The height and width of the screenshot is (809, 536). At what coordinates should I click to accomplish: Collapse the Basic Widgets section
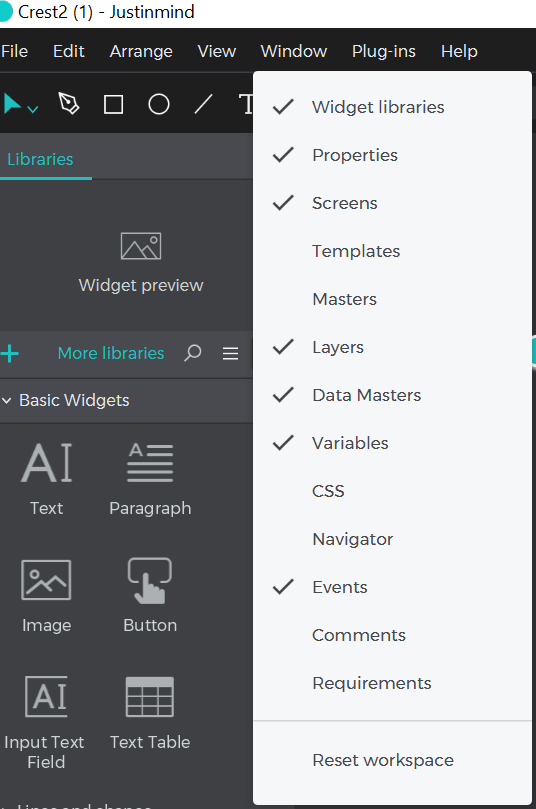(x=7, y=400)
